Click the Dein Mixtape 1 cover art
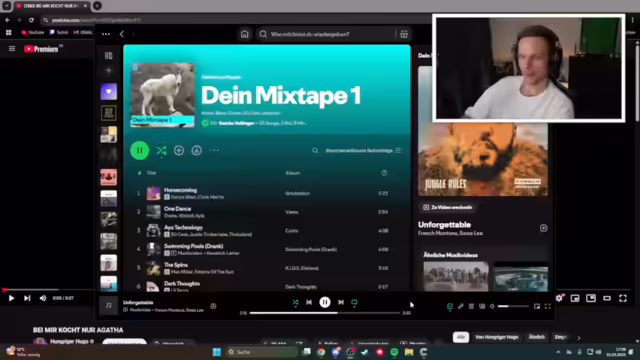Screen dimensions: 640x360 tap(162, 95)
